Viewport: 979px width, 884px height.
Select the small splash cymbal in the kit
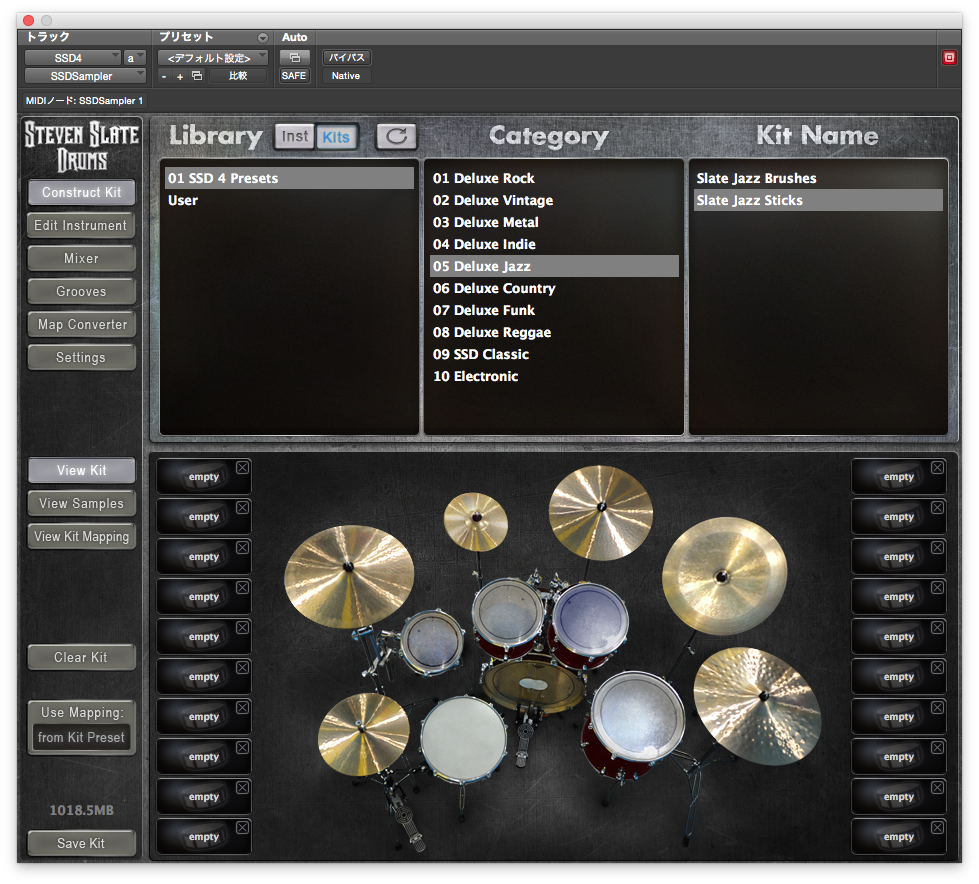[x=476, y=521]
